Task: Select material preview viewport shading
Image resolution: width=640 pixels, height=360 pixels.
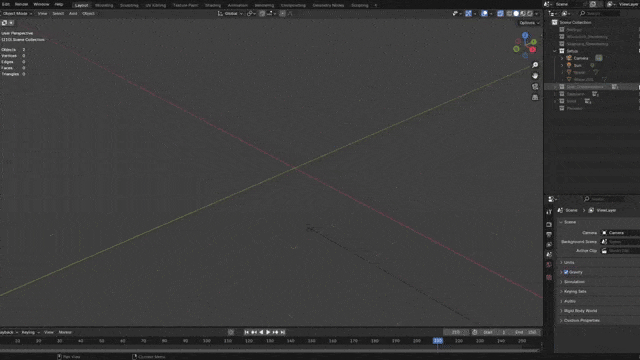Action: point(523,13)
